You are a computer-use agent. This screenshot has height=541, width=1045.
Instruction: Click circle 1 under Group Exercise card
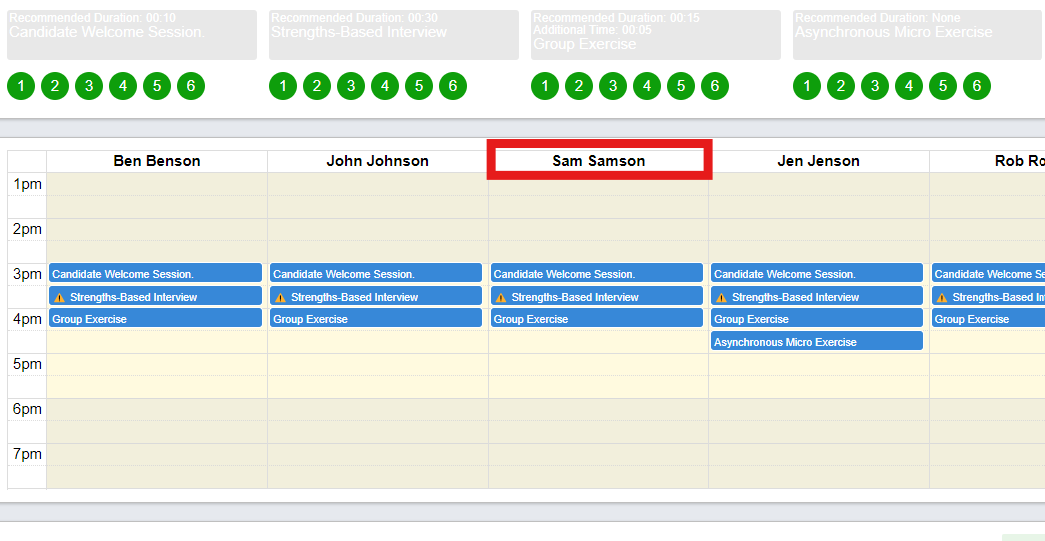click(545, 86)
